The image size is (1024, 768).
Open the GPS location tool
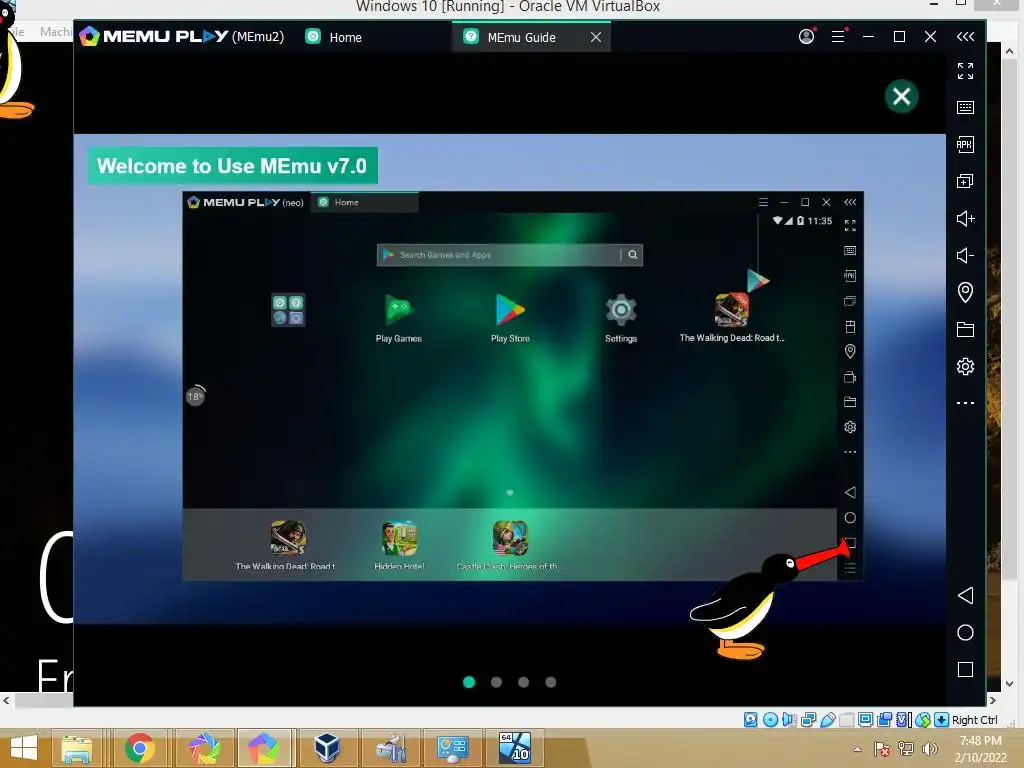click(x=965, y=292)
